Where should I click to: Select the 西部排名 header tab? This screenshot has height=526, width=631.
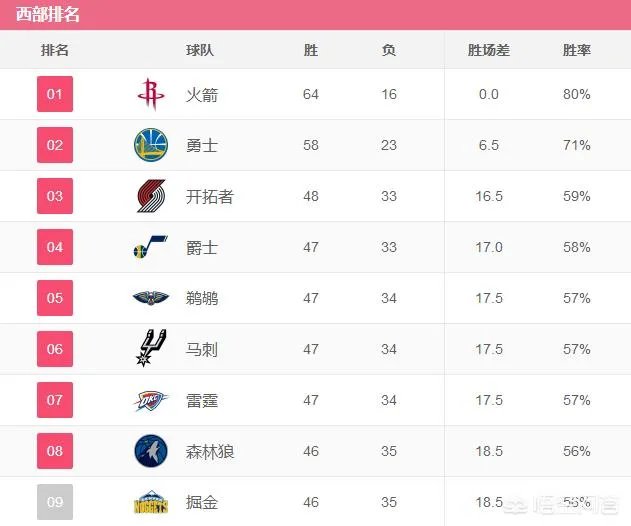tap(43, 15)
